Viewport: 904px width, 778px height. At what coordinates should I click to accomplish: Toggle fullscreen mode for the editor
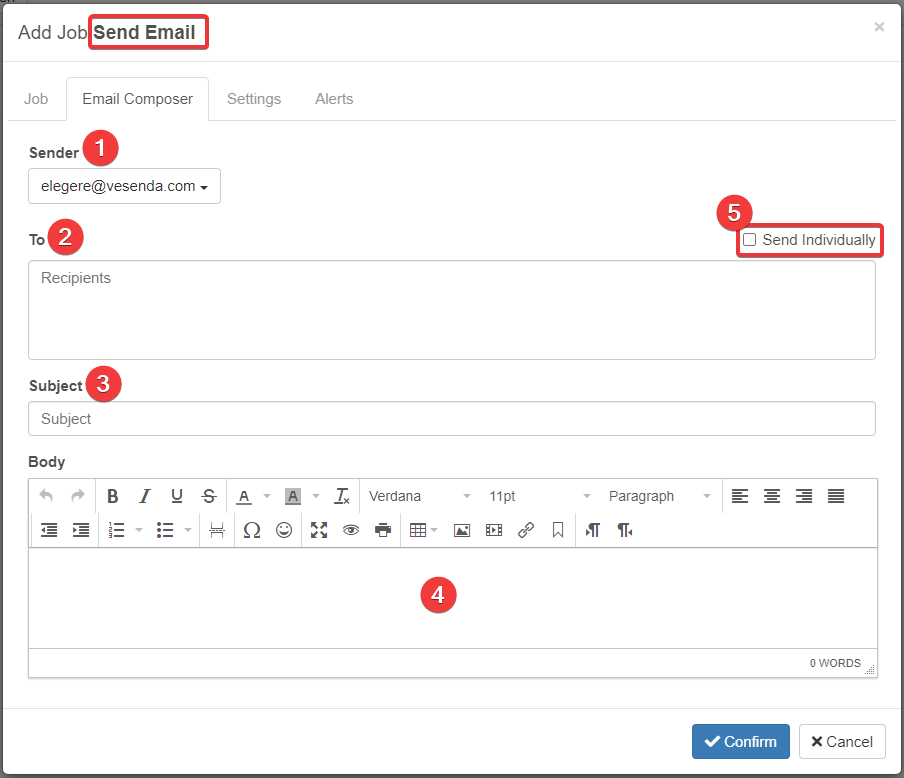(x=319, y=530)
